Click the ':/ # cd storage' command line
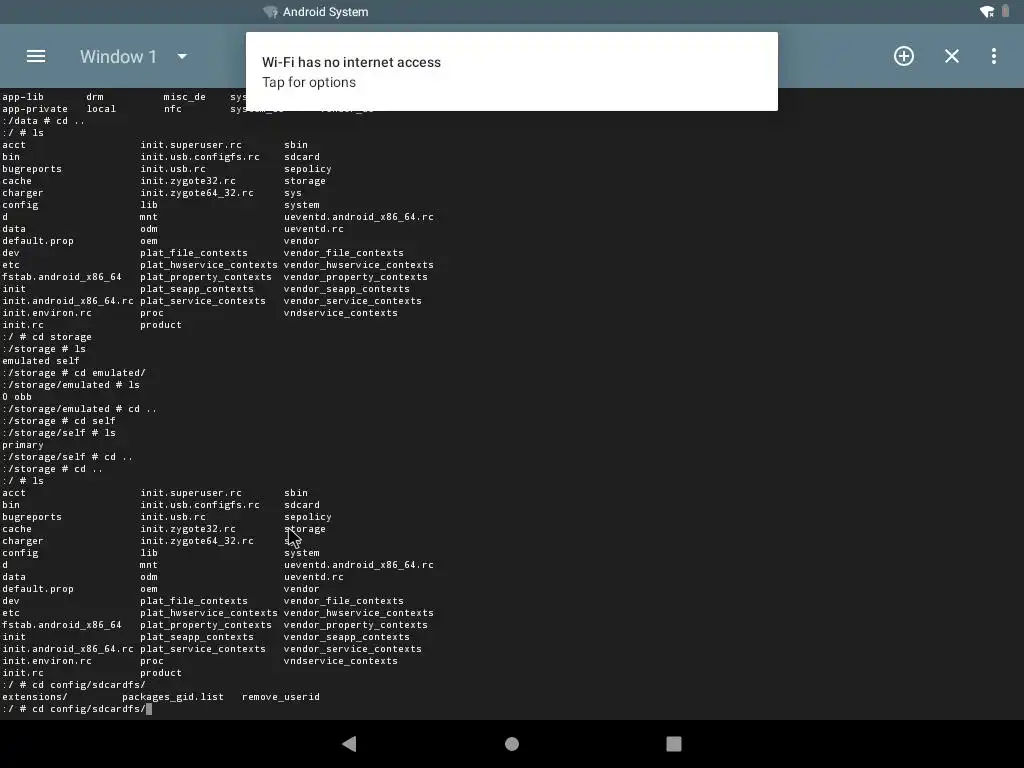This screenshot has height=768, width=1024. 47,337
